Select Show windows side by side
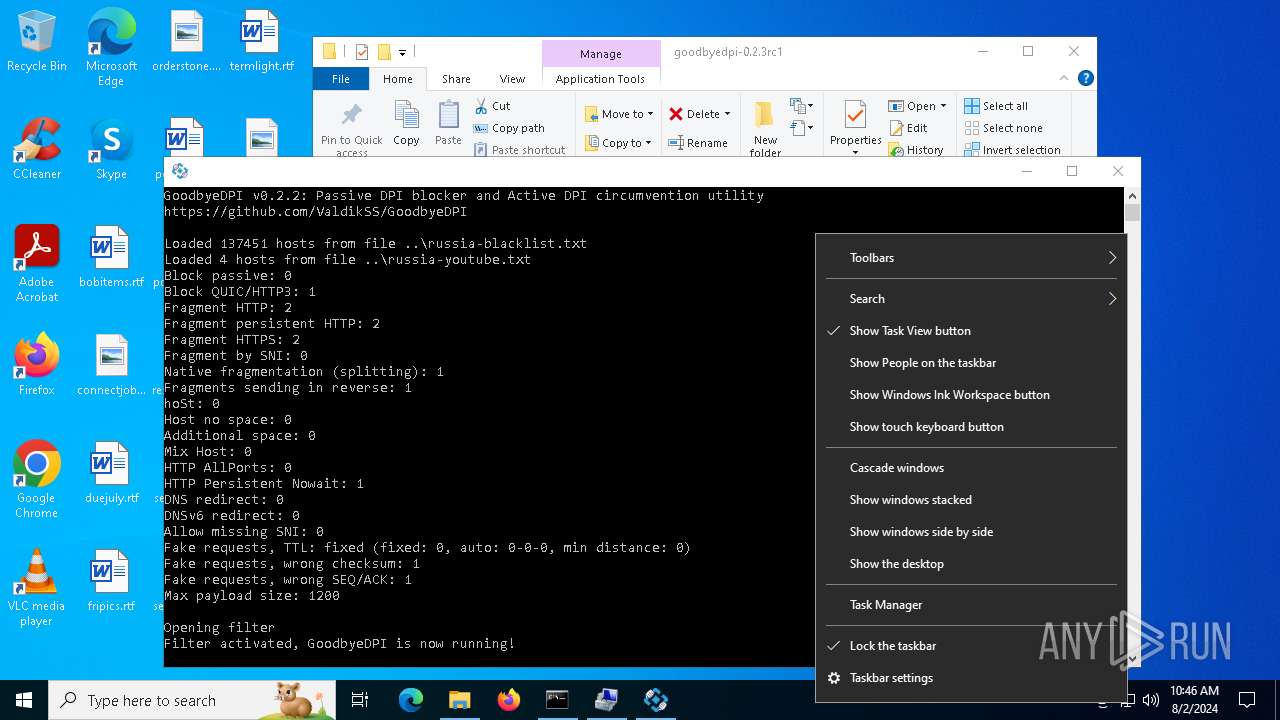Screen dimensions: 1280x720 [971, 532]
